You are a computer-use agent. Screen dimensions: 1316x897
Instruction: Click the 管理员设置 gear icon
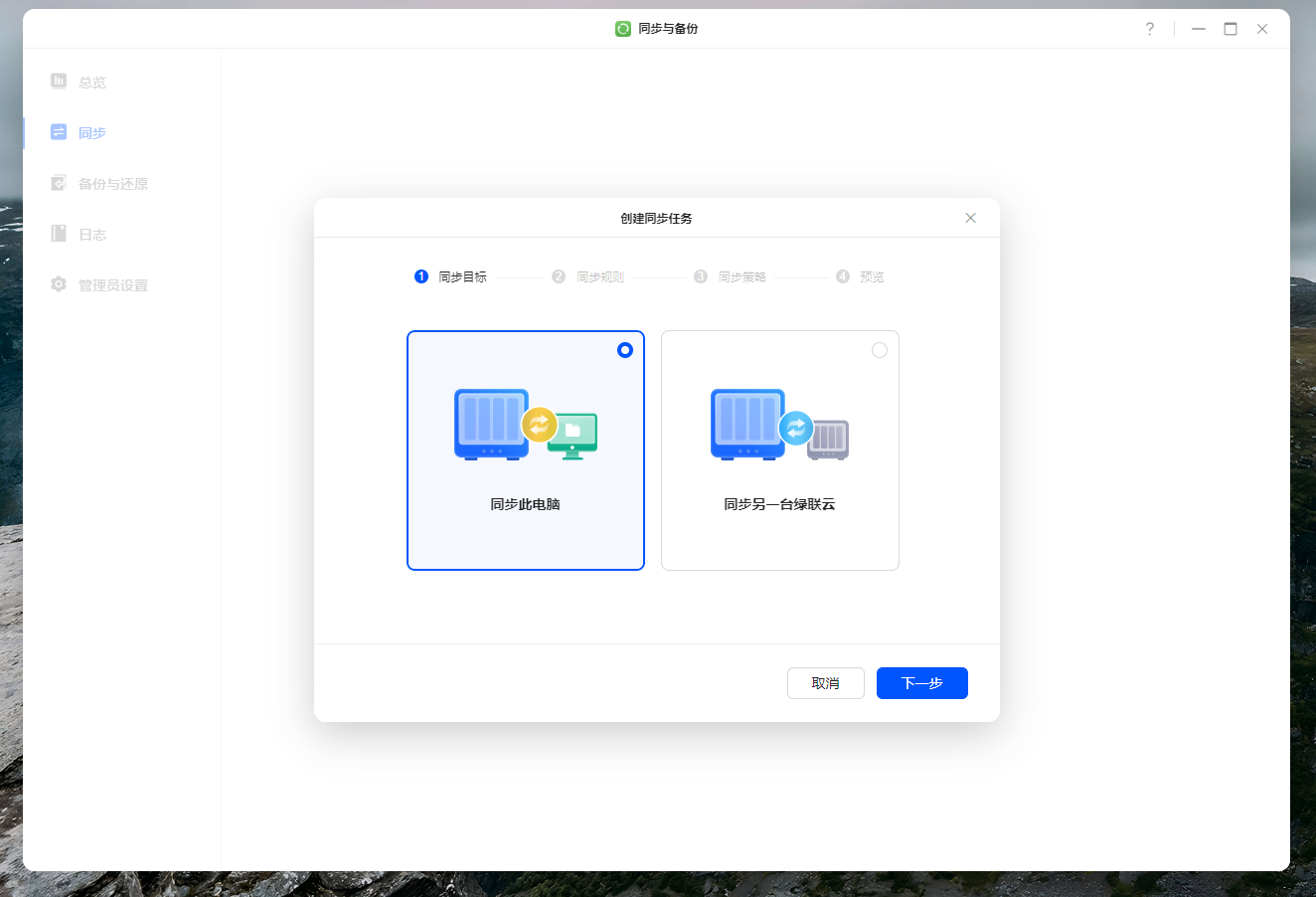[x=59, y=284]
